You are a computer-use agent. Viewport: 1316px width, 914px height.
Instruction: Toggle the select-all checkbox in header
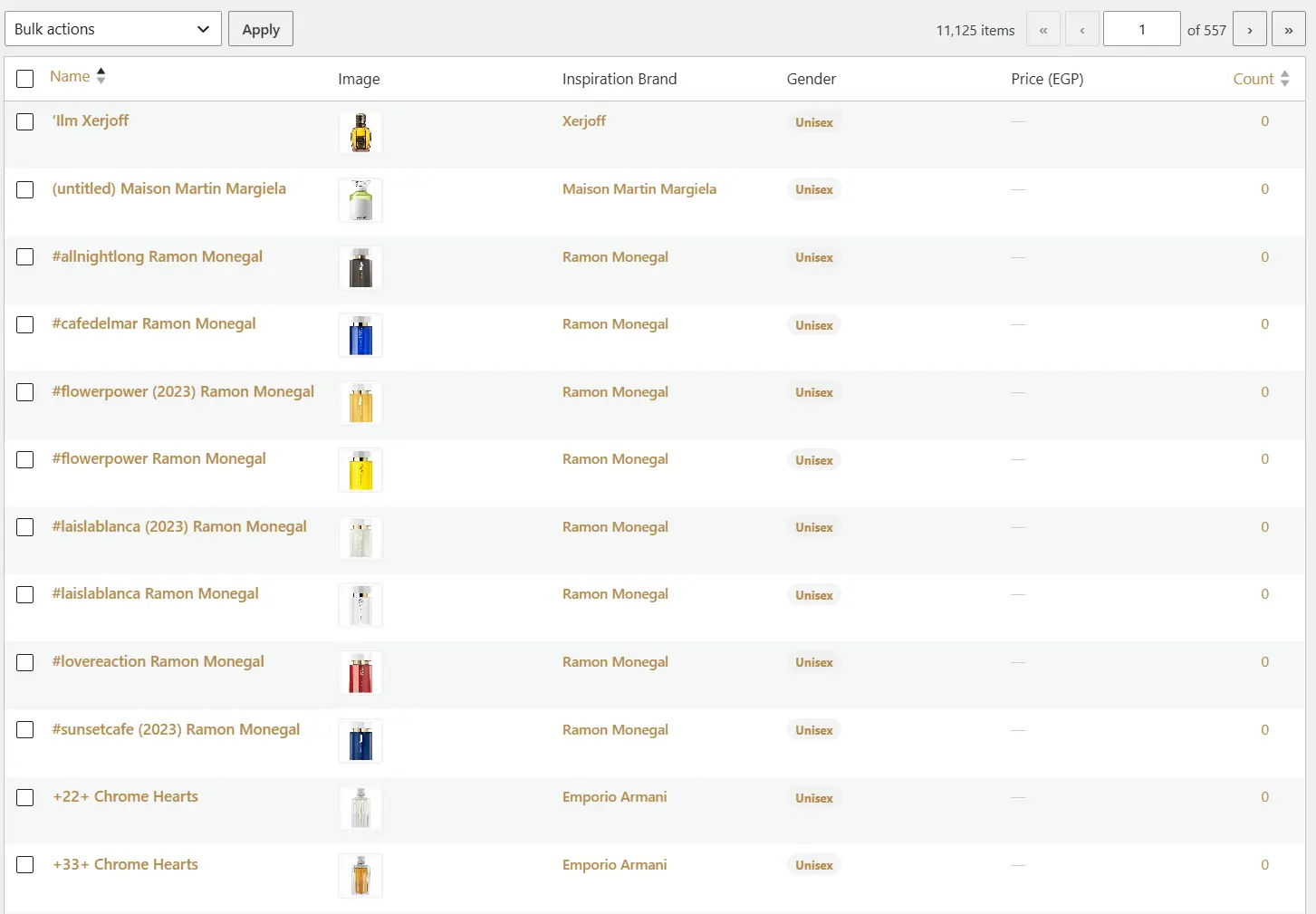(x=25, y=79)
